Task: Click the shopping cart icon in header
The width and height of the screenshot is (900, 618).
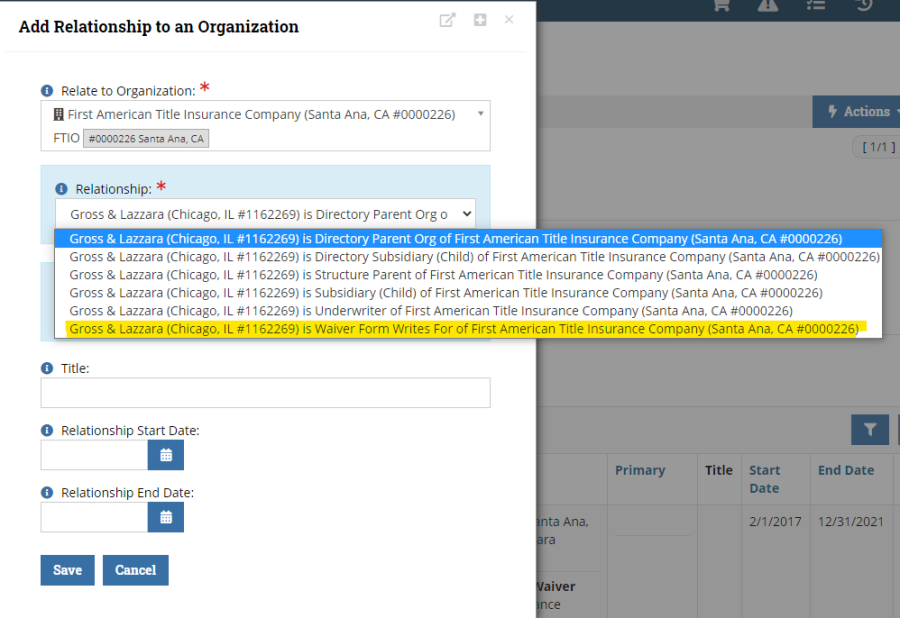Action: pyautogui.click(x=721, y=5)
